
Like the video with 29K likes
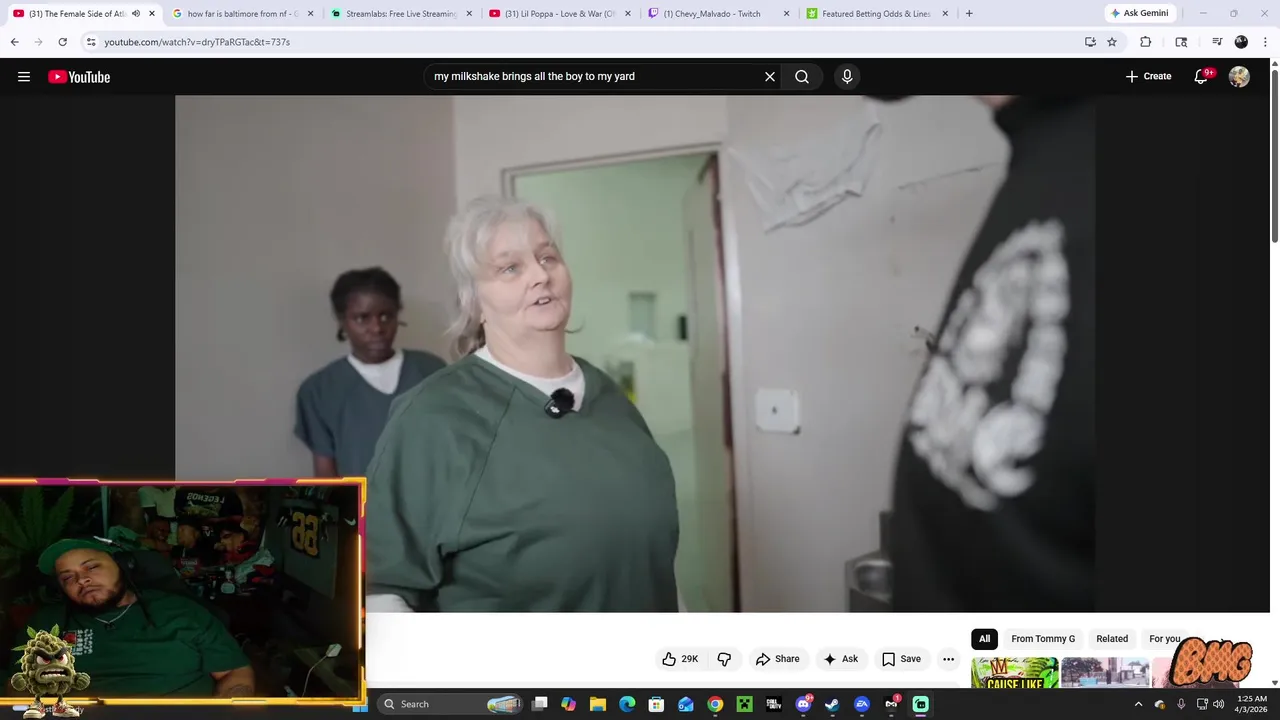pos(680,659)
